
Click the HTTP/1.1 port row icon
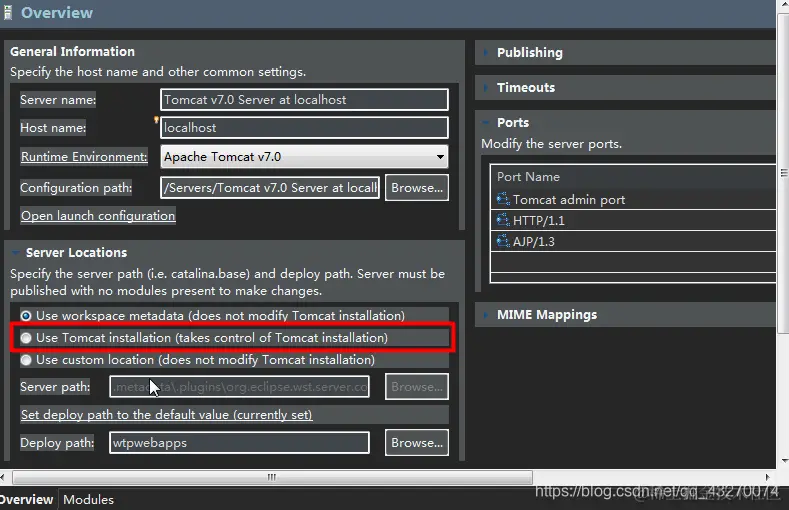pyautogui.click(x=503, y=220)
